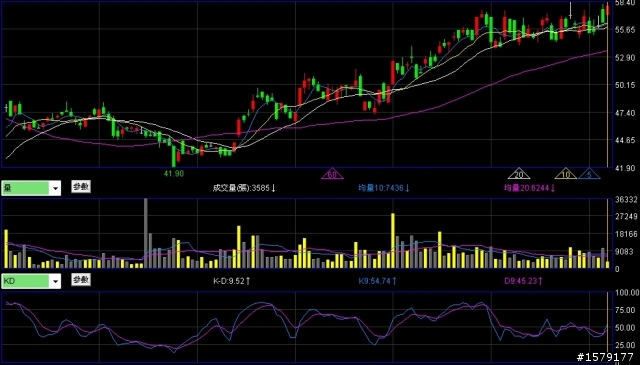Click the 100.00 KD axis label
Screen dimensions: 640x365
pyautogui.click(x=627, y=293)
